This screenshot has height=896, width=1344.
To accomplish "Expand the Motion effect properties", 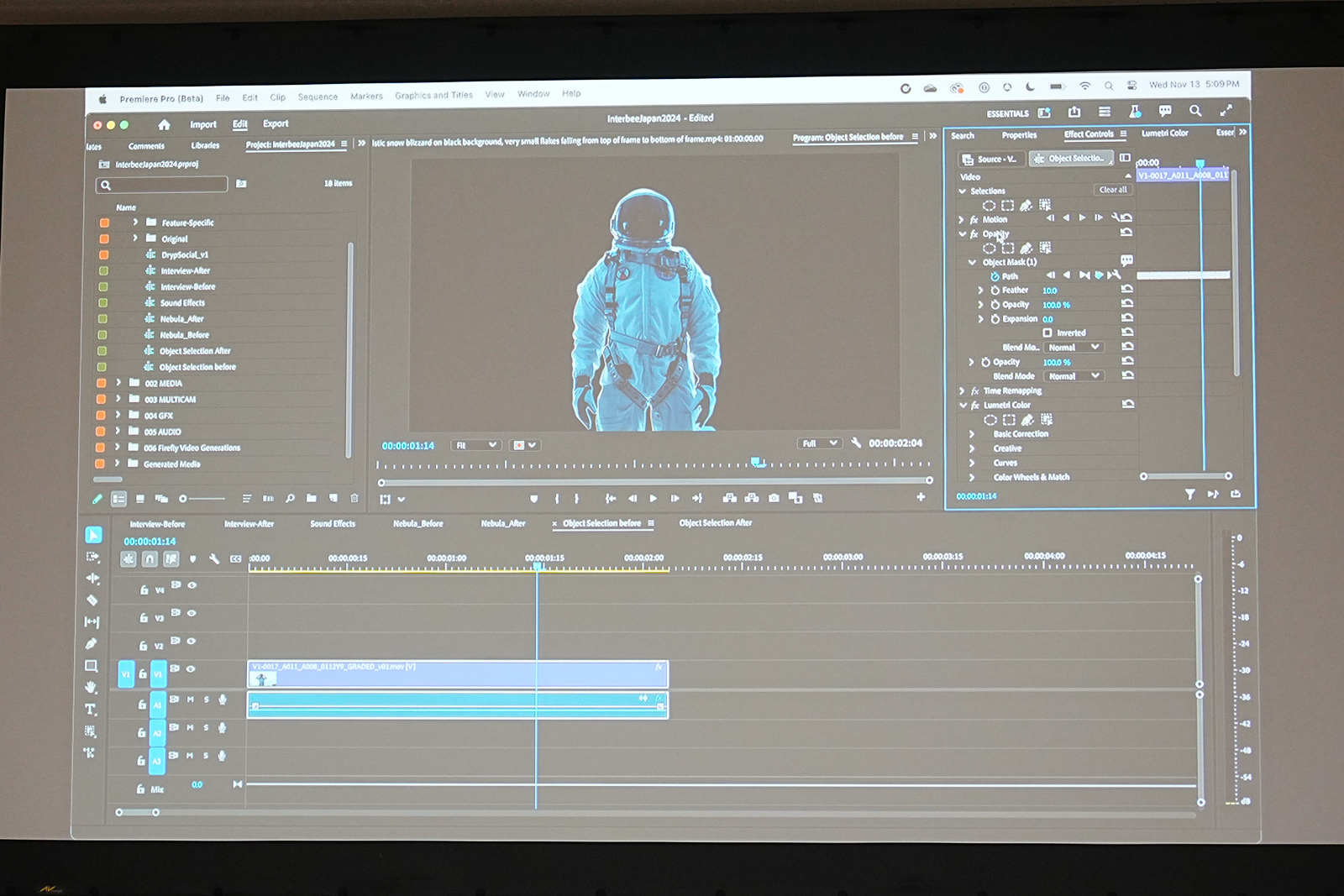I will coord(962,219).
